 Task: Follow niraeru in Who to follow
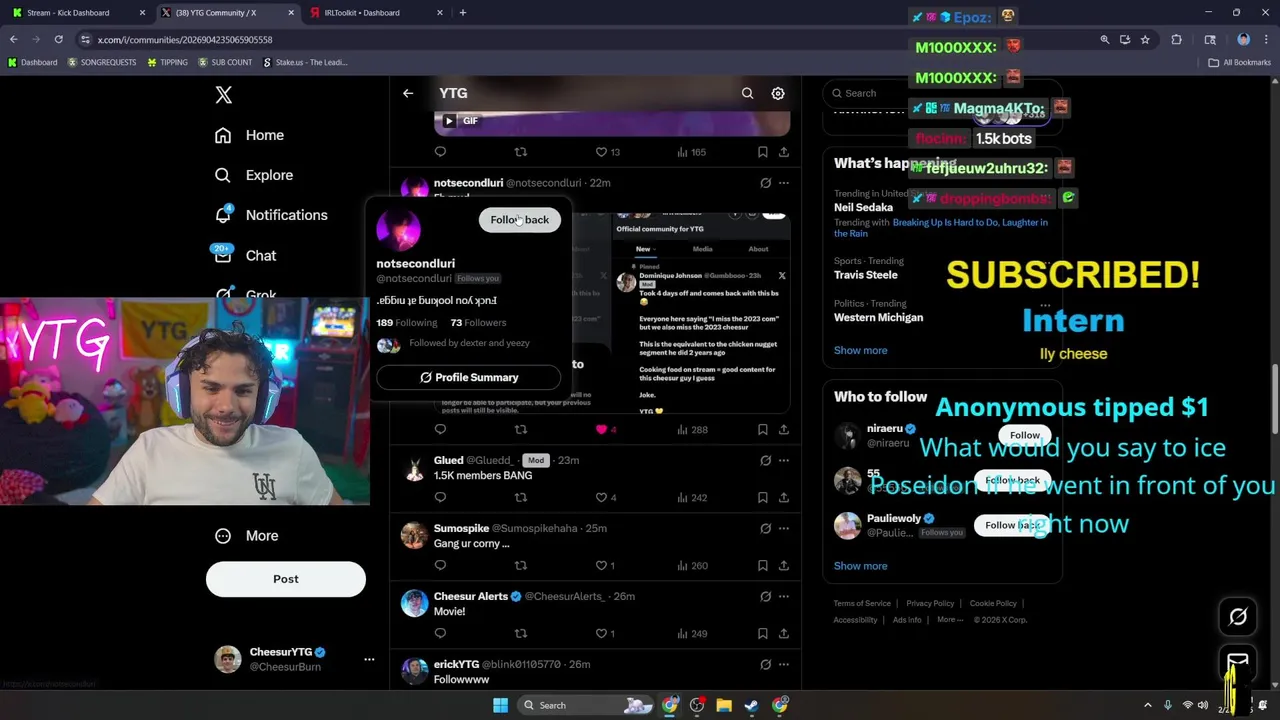[1025, 435]
